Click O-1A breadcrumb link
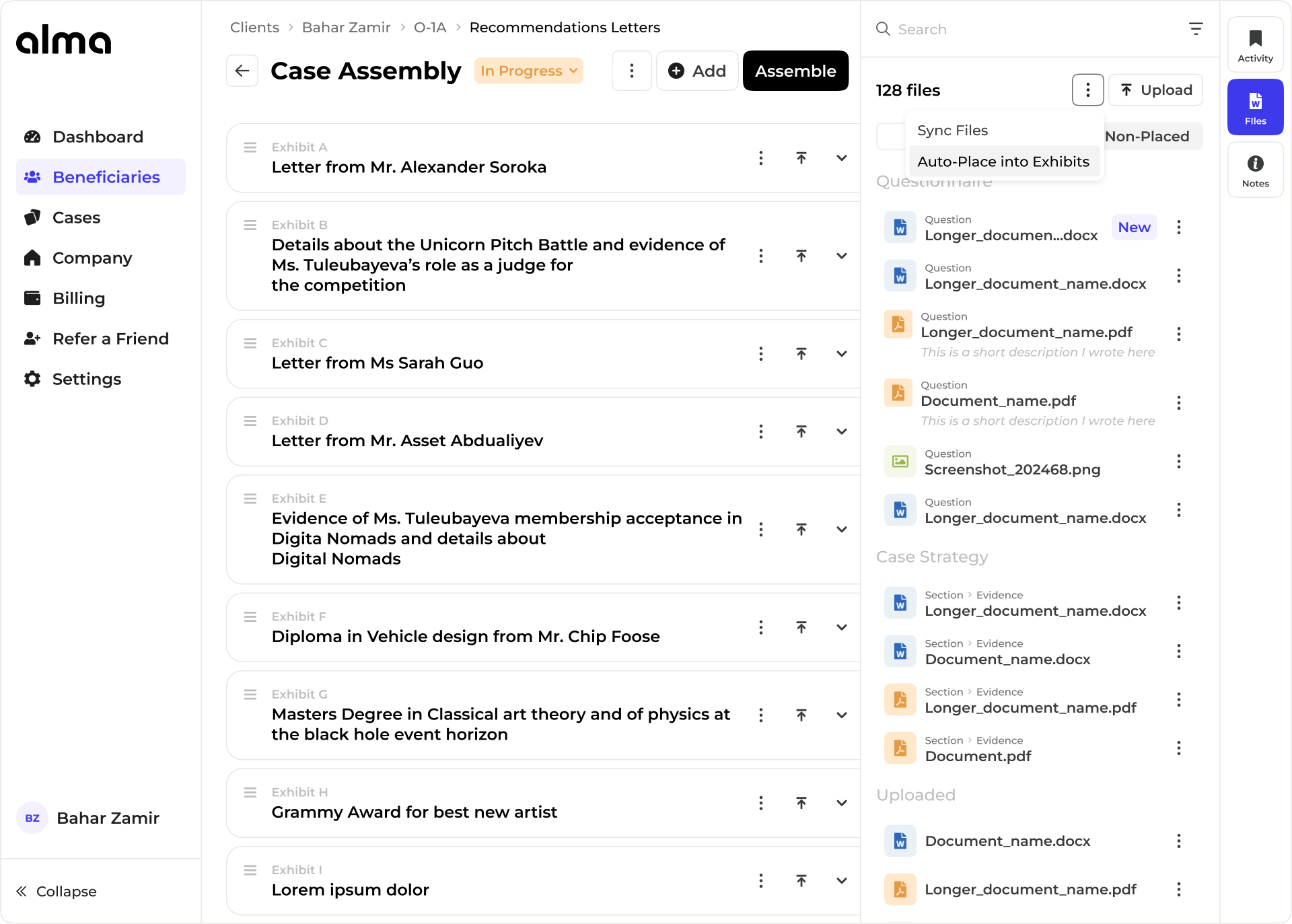Screen dimensions: 1292x924 [430, 28]
